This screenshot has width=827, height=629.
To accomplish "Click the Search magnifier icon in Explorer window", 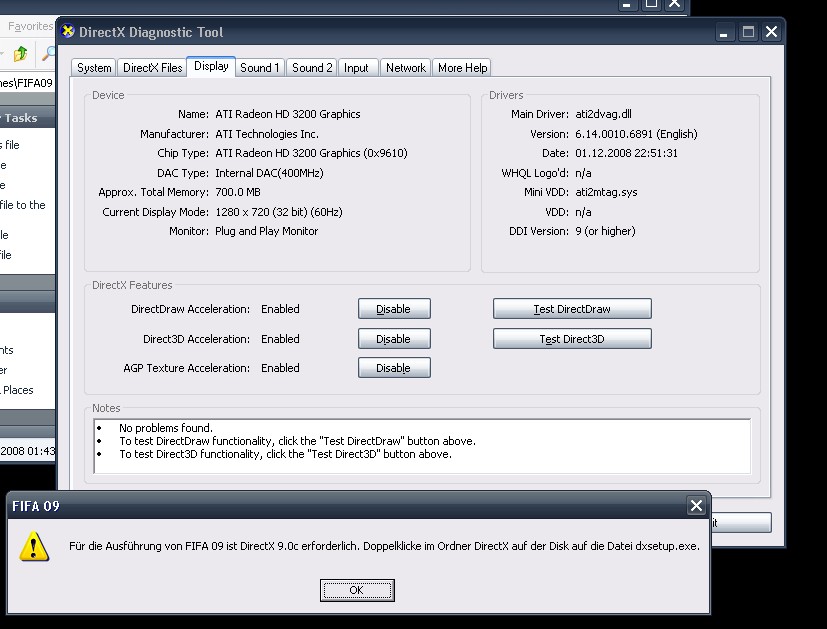I will pos(49,53).
